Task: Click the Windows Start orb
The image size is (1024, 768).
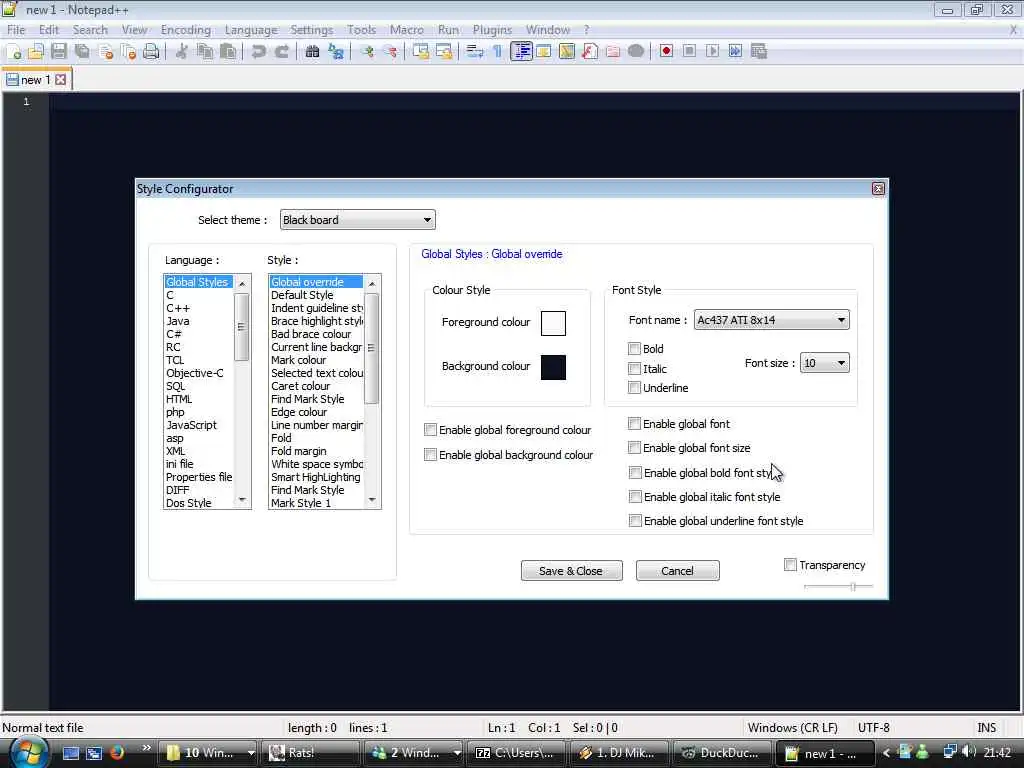Action: pyautogui.click(x=27, y=752)
